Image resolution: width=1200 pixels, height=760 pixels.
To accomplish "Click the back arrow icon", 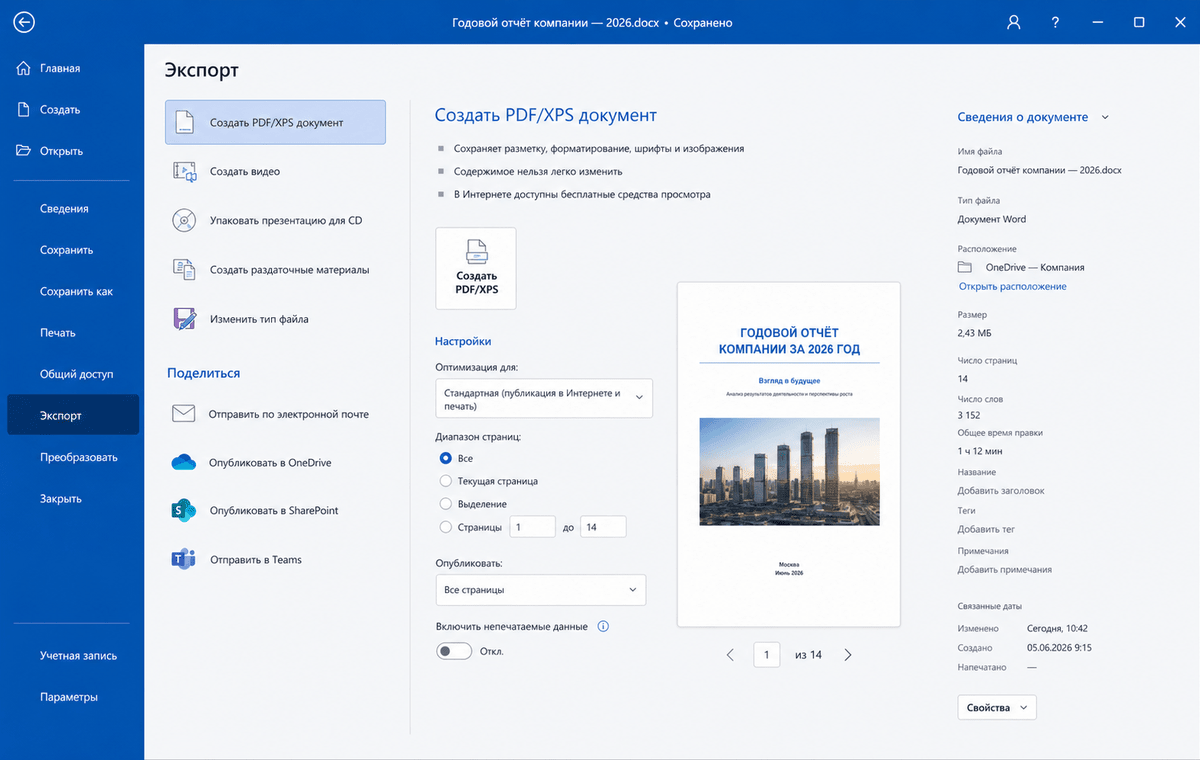I will (x=24, y=22).
